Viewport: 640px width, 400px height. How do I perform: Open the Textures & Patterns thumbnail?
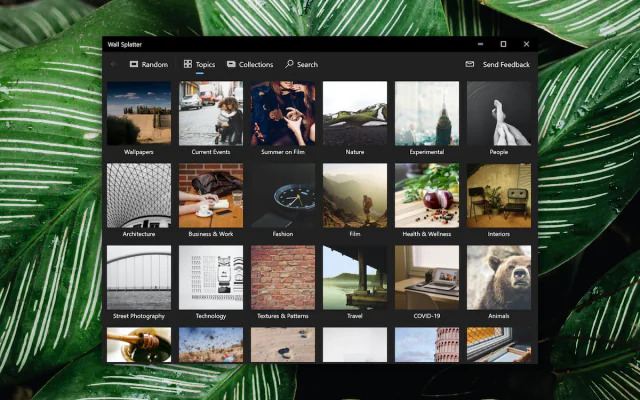click(x=283, y=278)
